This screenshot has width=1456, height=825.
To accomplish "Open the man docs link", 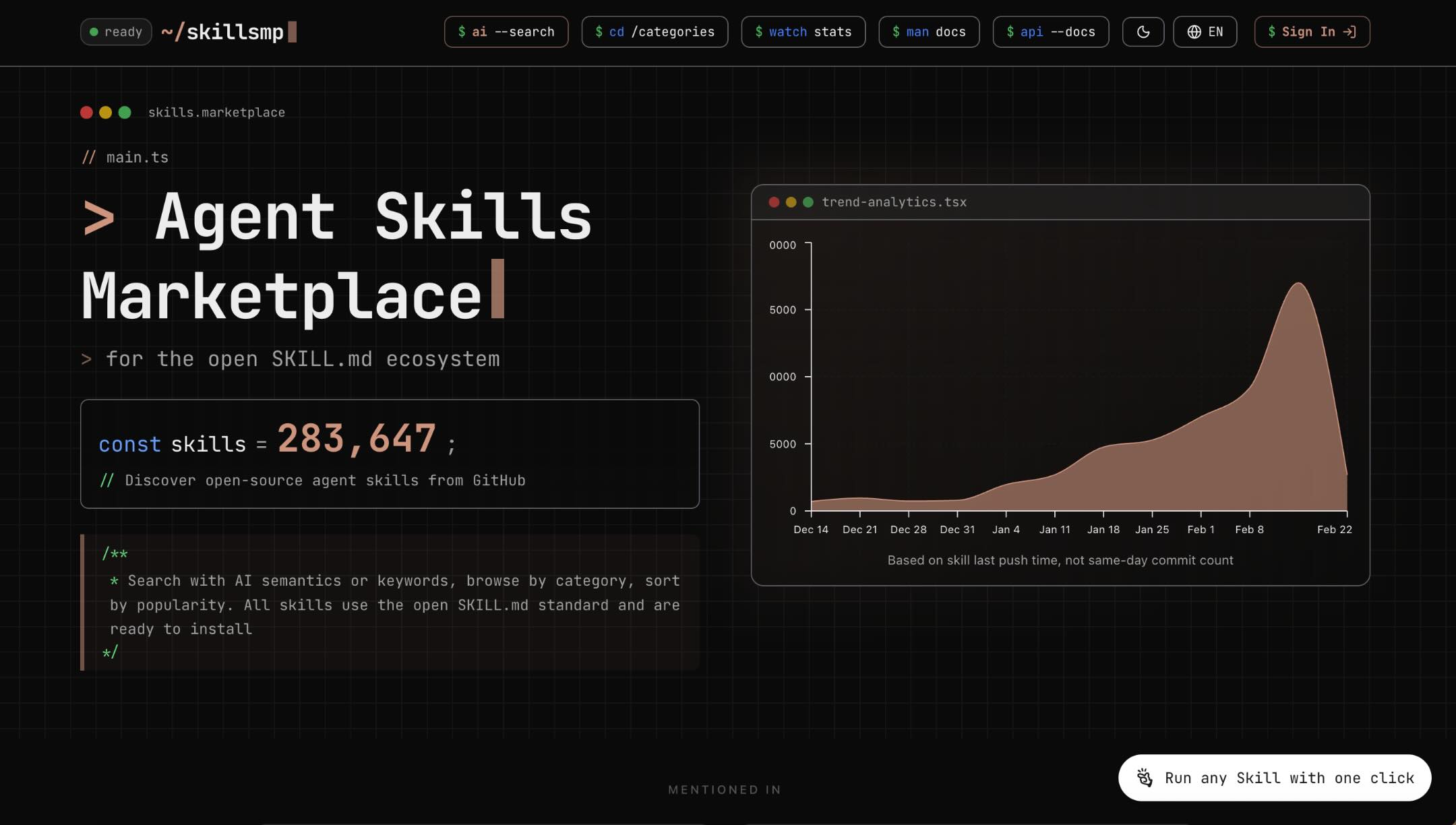I will (x=928, y=32).
